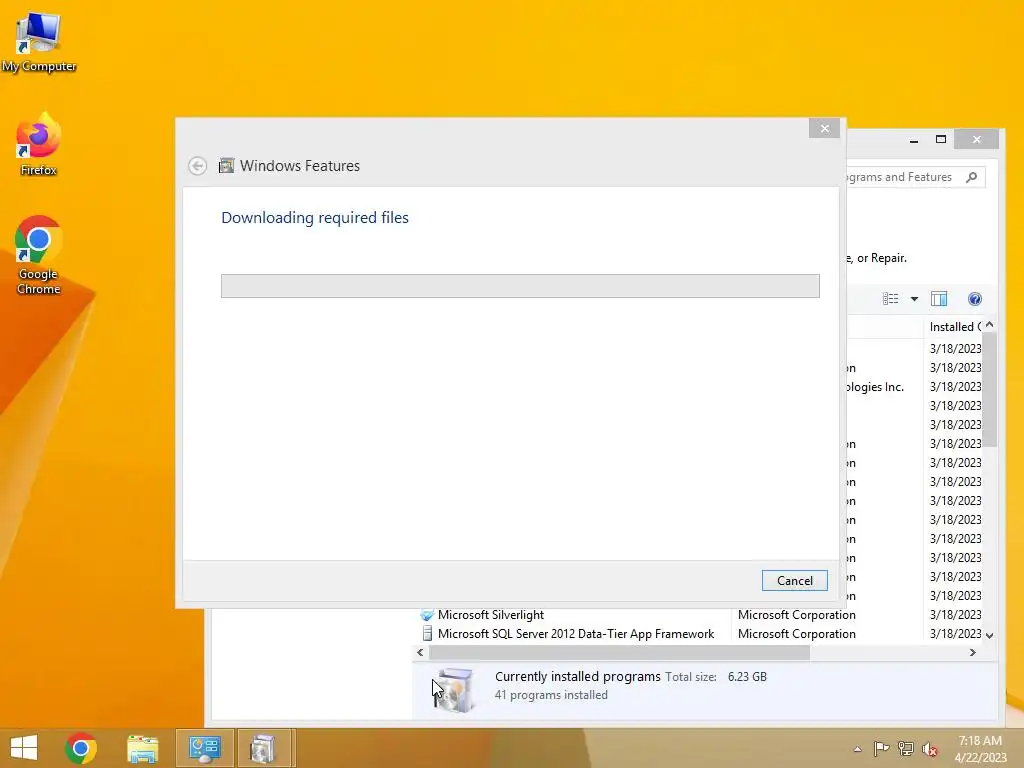Click the SQL Server Data-Tier program icon
Screen dimensions: 1024x768
(x=427, y=633)
